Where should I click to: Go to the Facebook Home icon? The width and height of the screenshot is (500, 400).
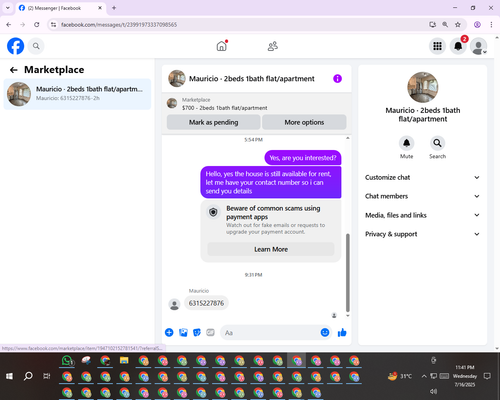point(222,46)
